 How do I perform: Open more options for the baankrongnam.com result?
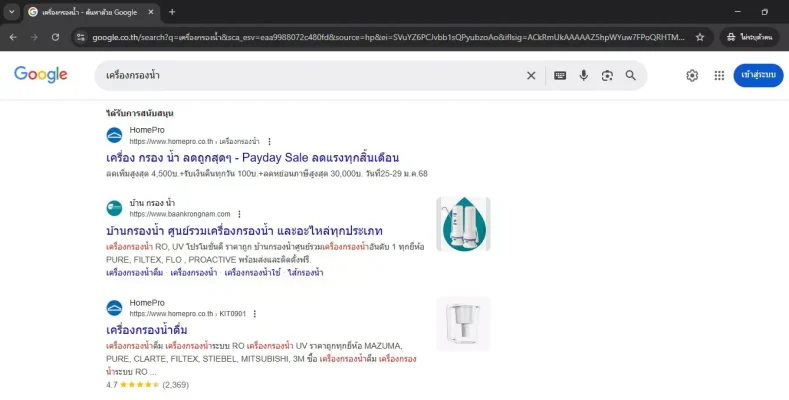tap(240, 214)
